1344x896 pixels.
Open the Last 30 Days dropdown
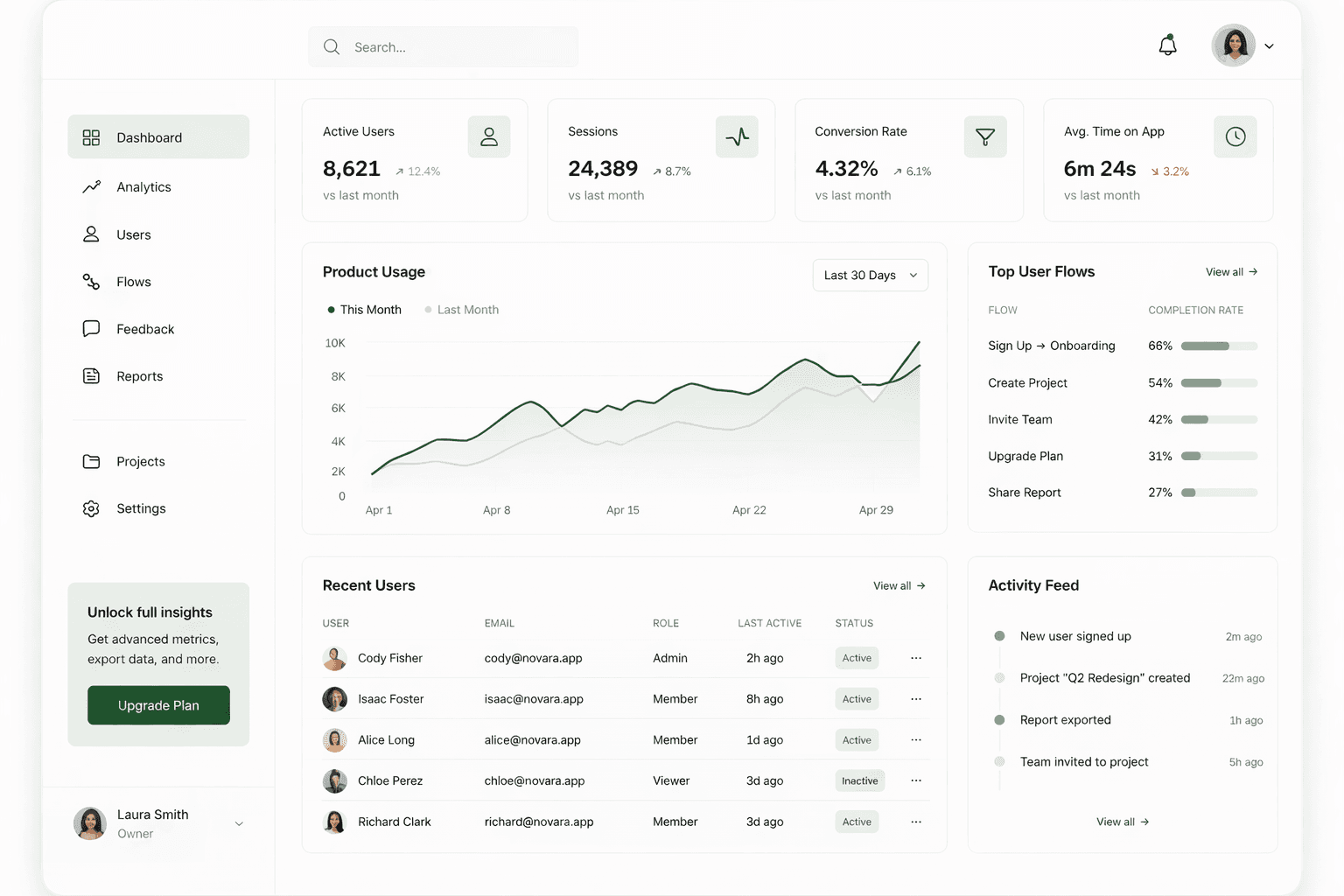tap(871, 275)
